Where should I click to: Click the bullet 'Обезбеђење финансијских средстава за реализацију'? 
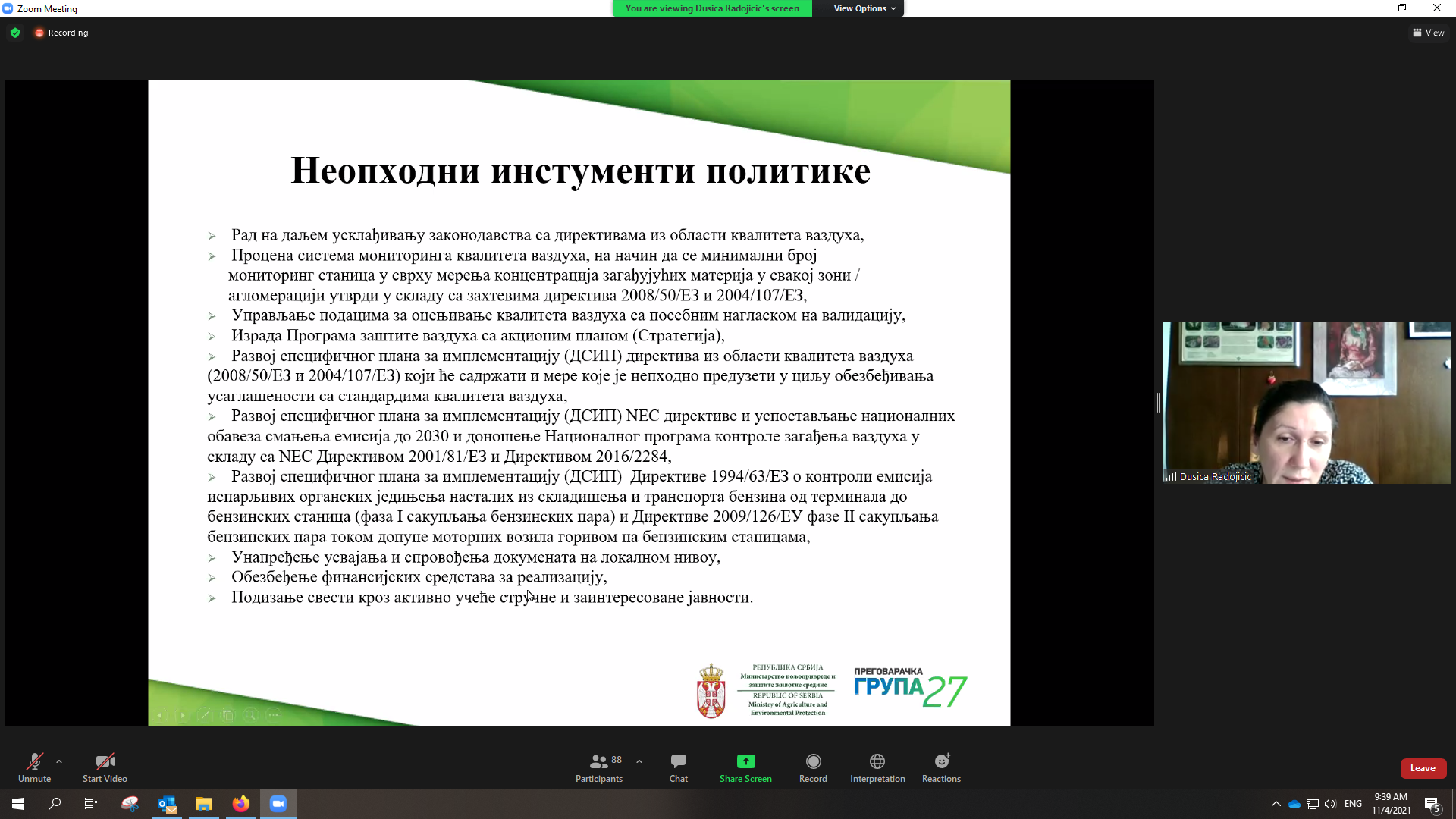(x=419, y=577)
